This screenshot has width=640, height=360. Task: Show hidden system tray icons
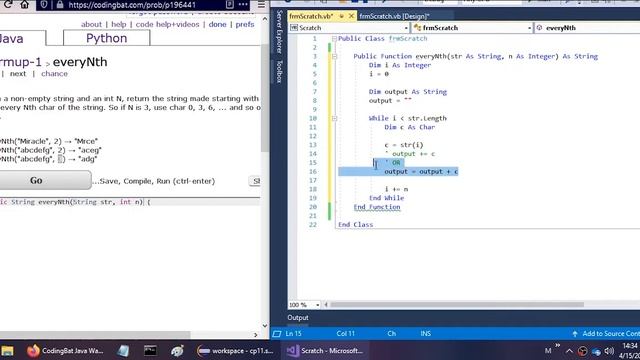coord(569,351)
